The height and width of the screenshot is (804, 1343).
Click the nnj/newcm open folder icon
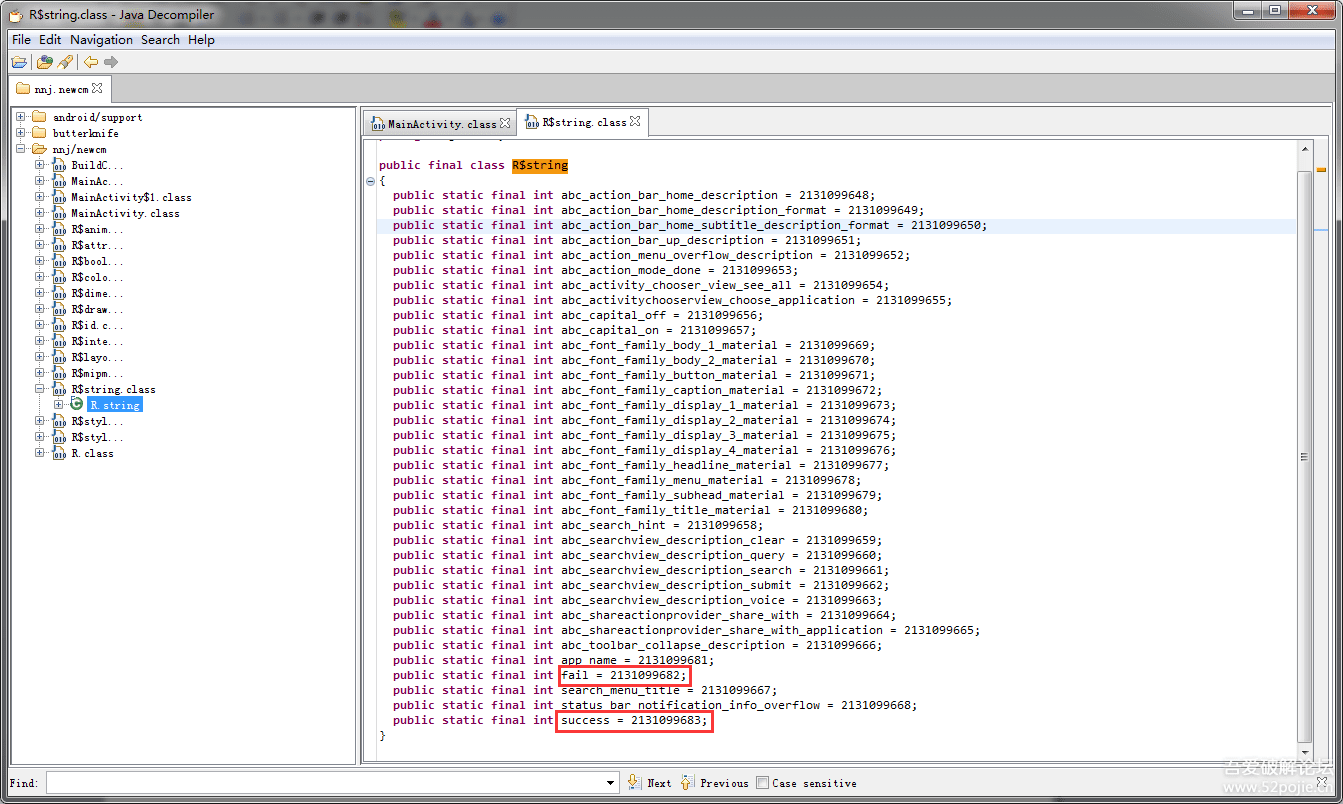pyautogui.click(x=39, y=149)
